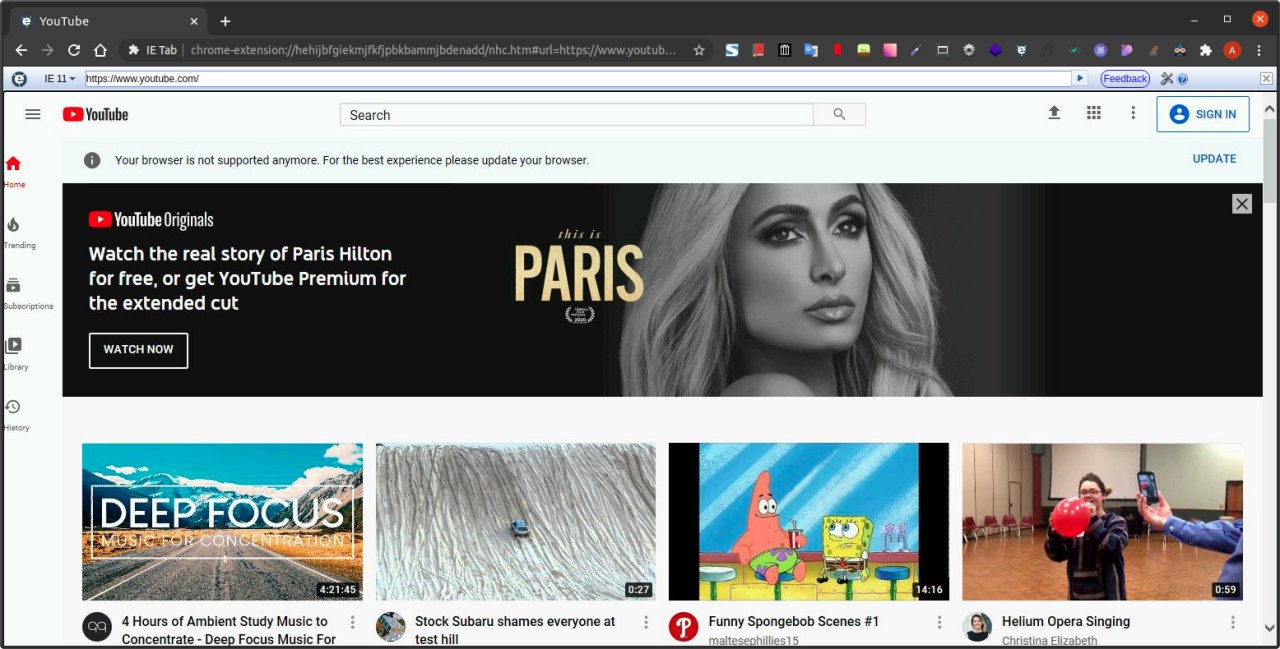Open Library in sidebar
The width and height of the screenshot is (1280, 649).
tap(15, 354)
